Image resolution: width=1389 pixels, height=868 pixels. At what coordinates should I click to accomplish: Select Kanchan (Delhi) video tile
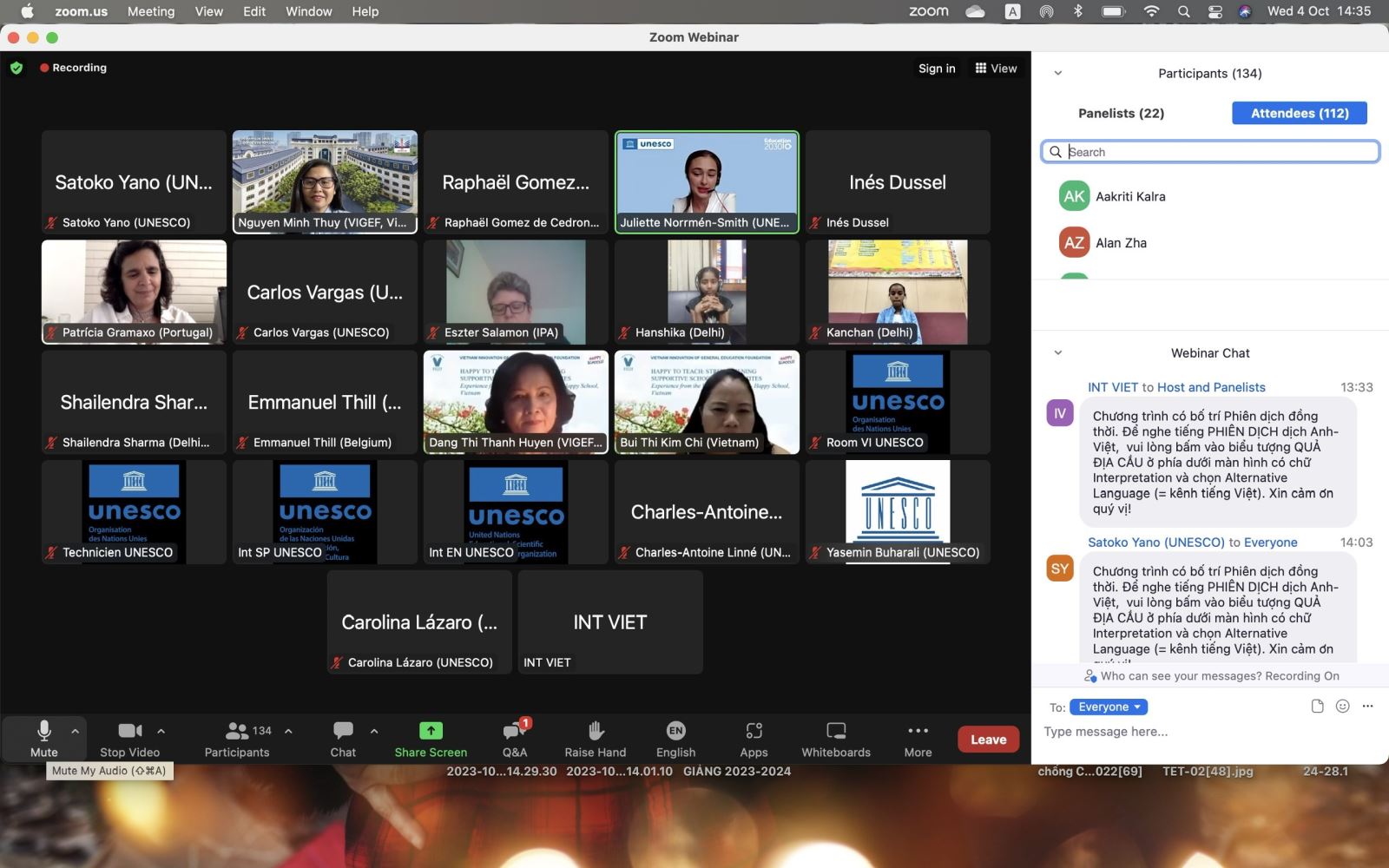tap(898, 293)
